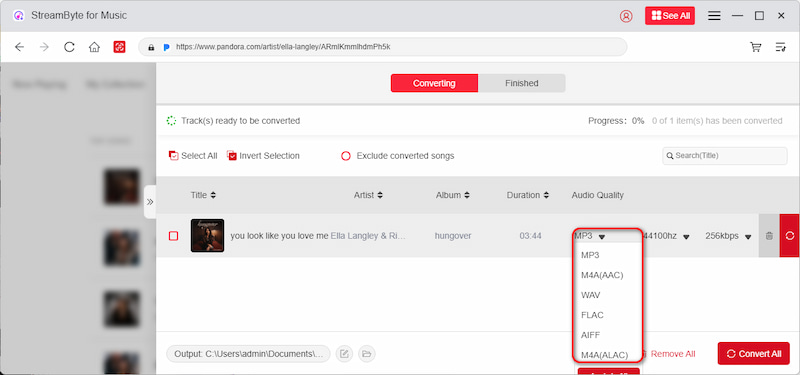
Task: Open the 256kbps bitrate dropdown
Action: click(x=729, y=236)
